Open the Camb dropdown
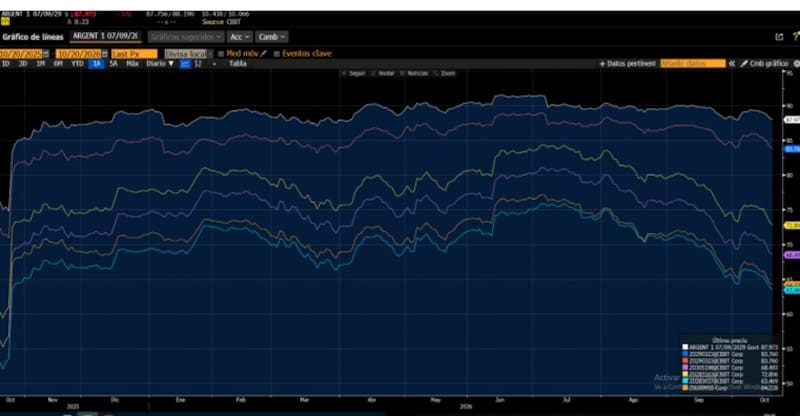 [271, 37]
